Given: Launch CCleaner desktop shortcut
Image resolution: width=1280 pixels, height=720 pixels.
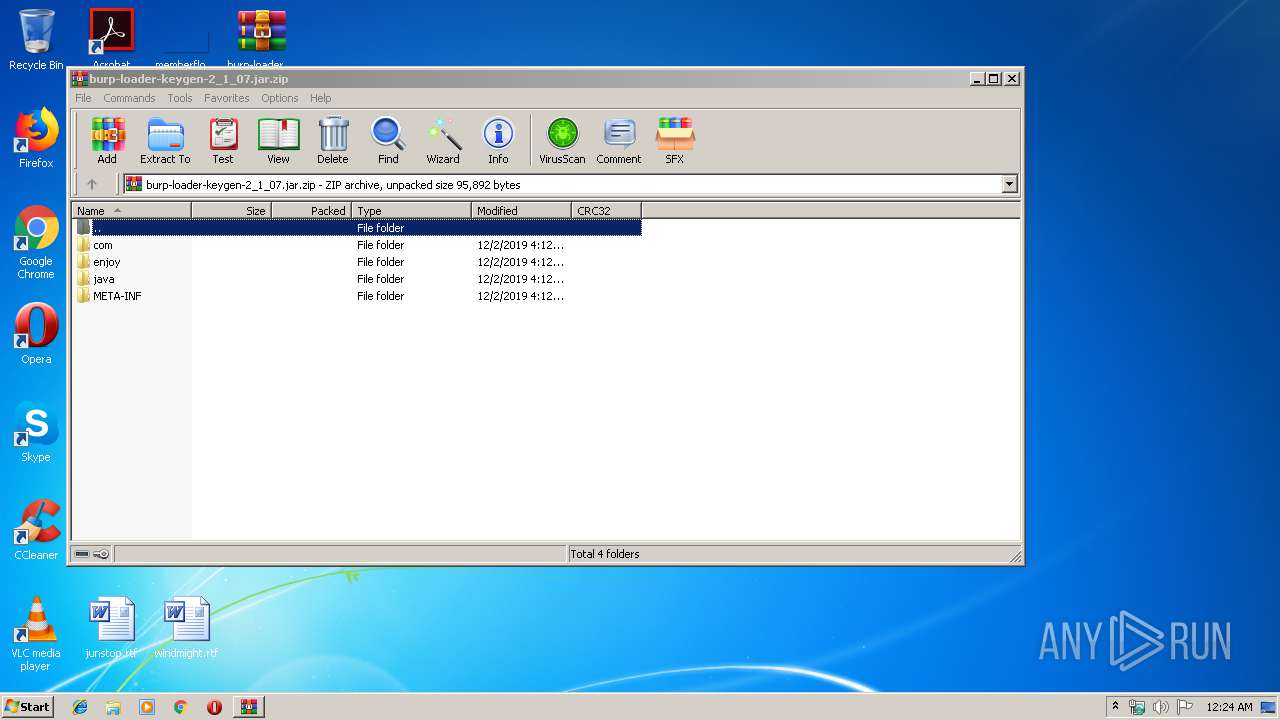Looking at the screenshot, I should [36, 530].
